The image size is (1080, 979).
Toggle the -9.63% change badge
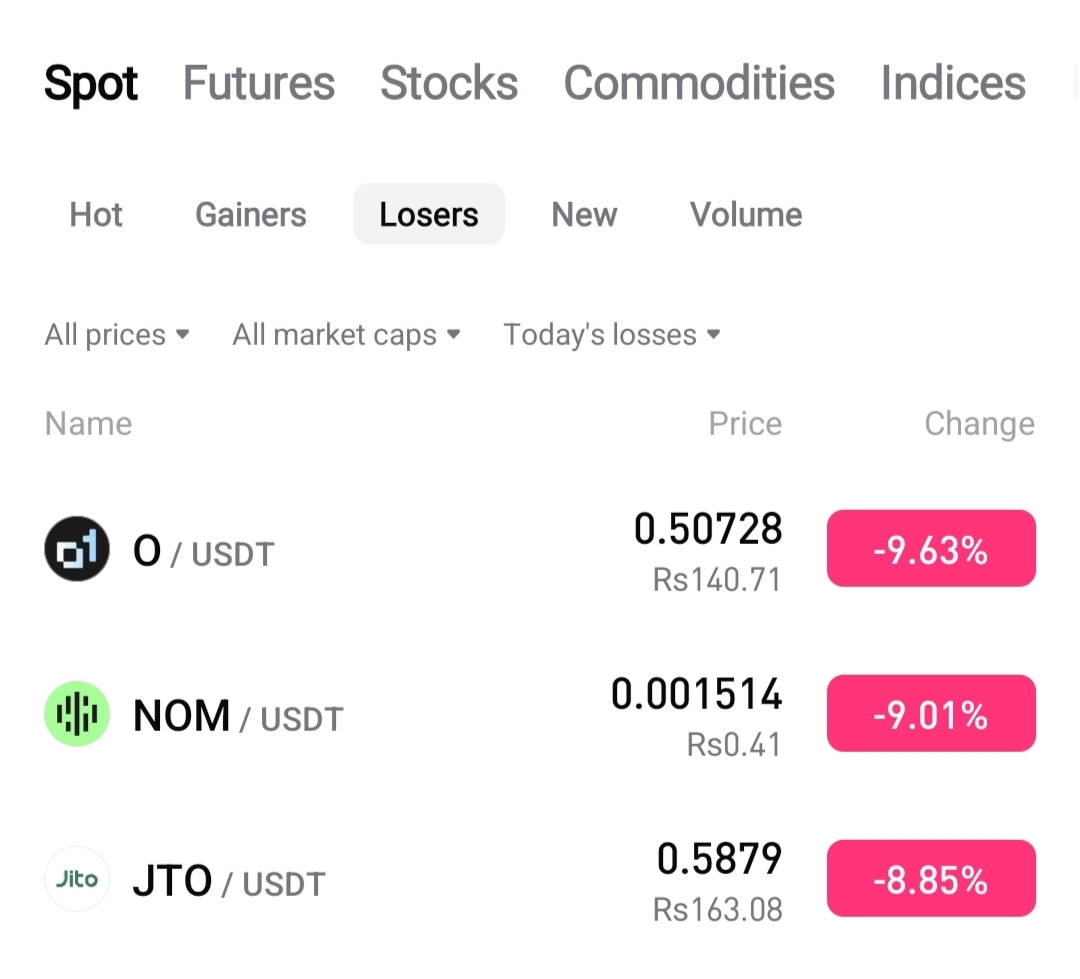(x=931, y=548)
